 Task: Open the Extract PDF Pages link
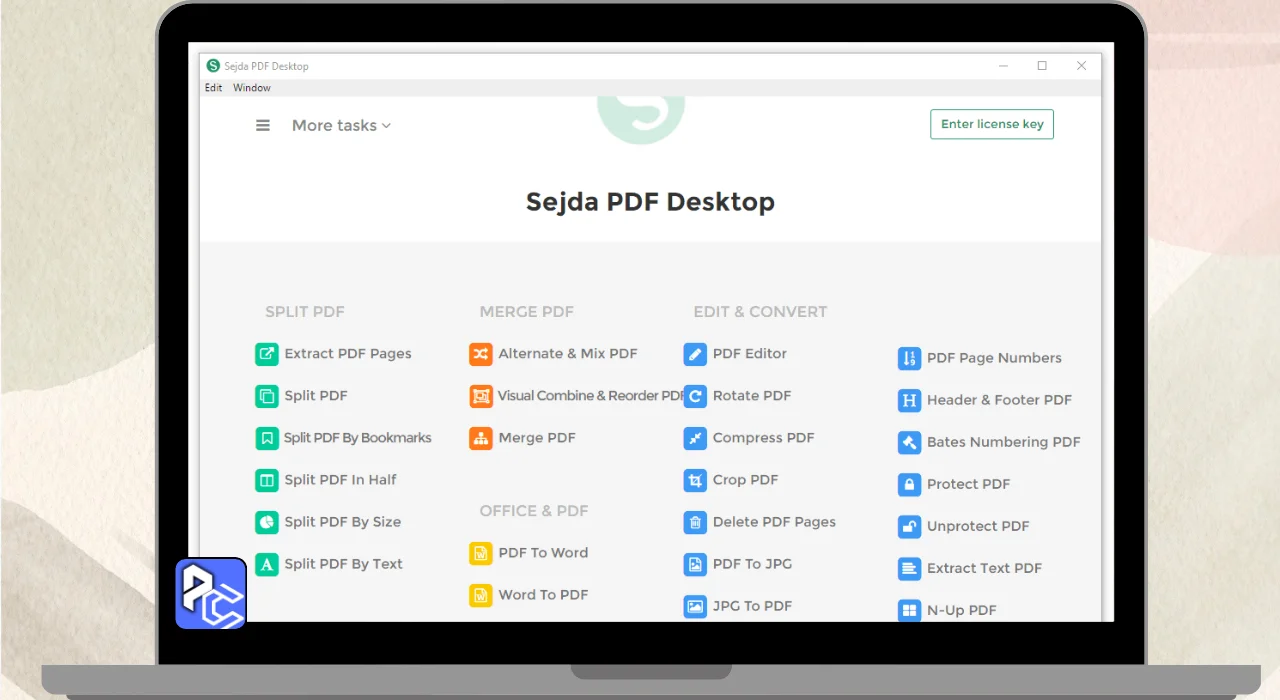pos(348,354)
